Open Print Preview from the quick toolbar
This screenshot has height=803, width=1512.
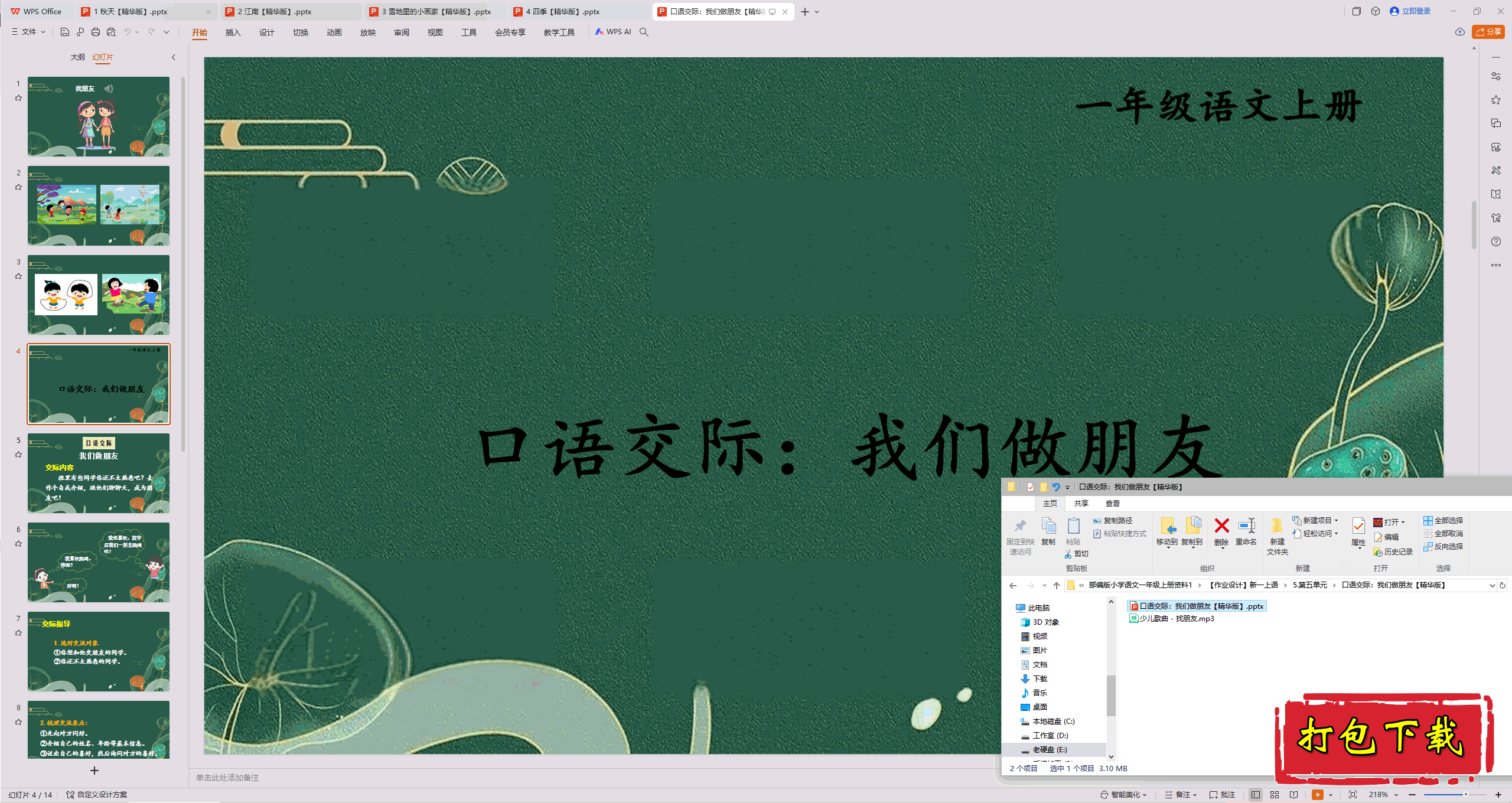click(111, 32)
